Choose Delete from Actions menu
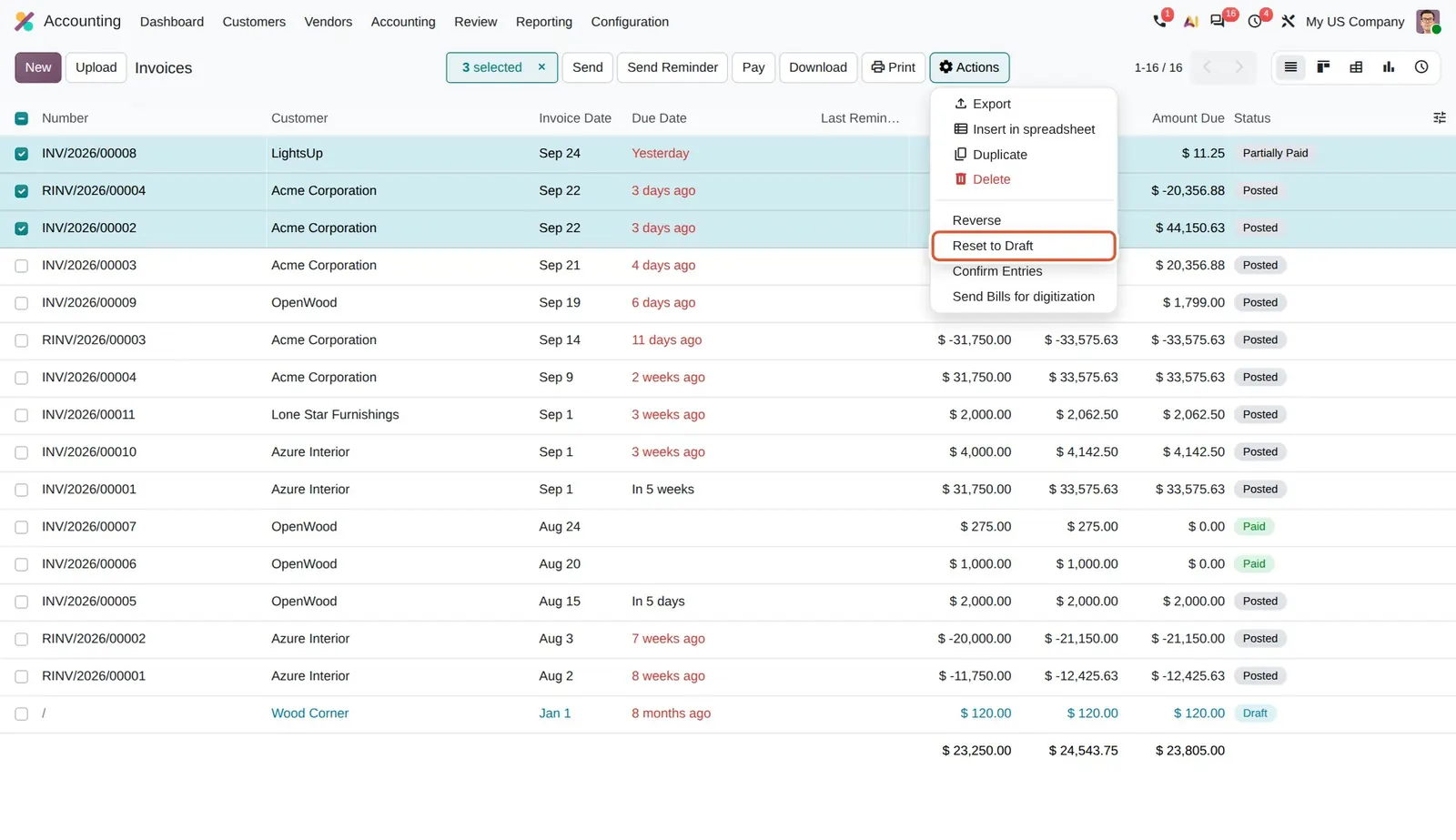 pos(1024,179)
